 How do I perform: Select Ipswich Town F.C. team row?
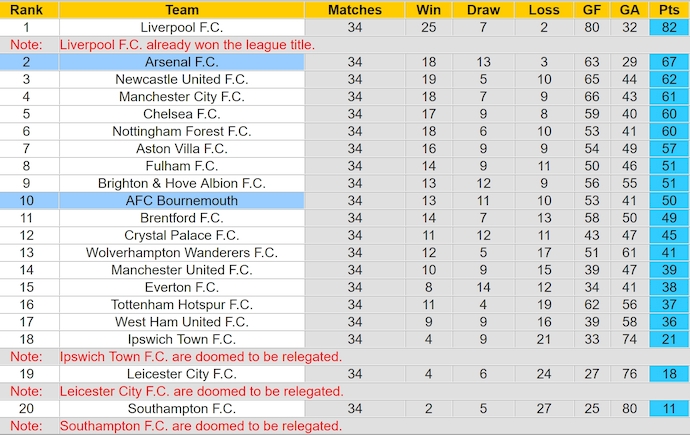point(182,339)
